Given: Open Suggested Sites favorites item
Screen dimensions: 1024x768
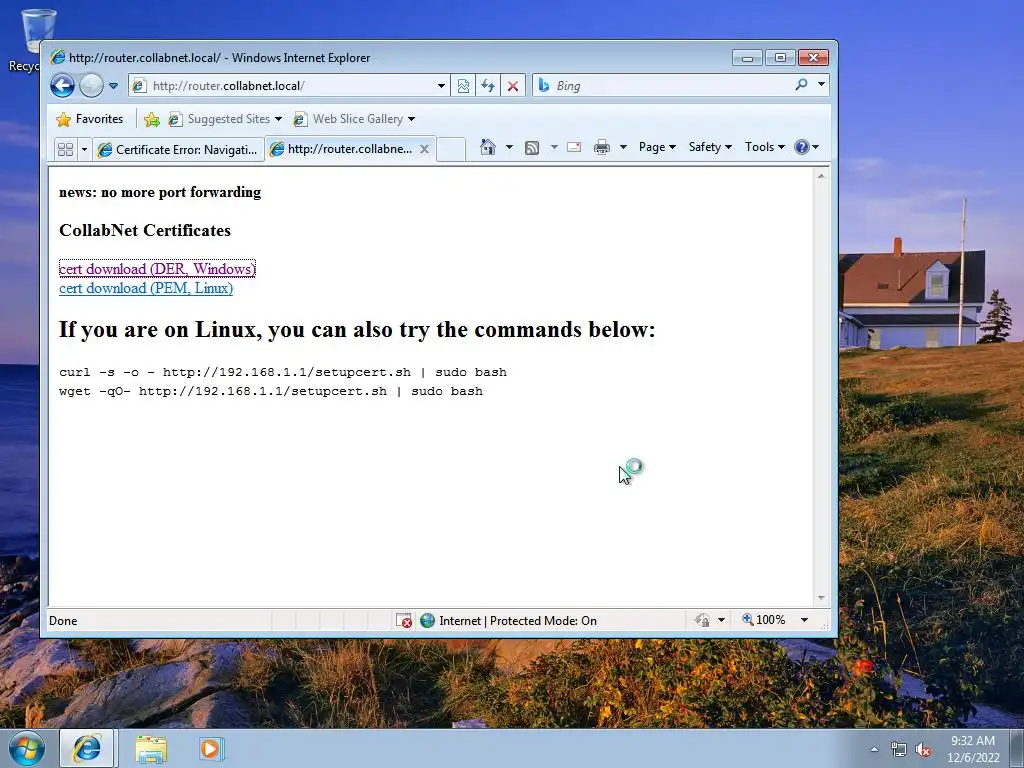Looking at the screenshot, I should tap(225, 119).
